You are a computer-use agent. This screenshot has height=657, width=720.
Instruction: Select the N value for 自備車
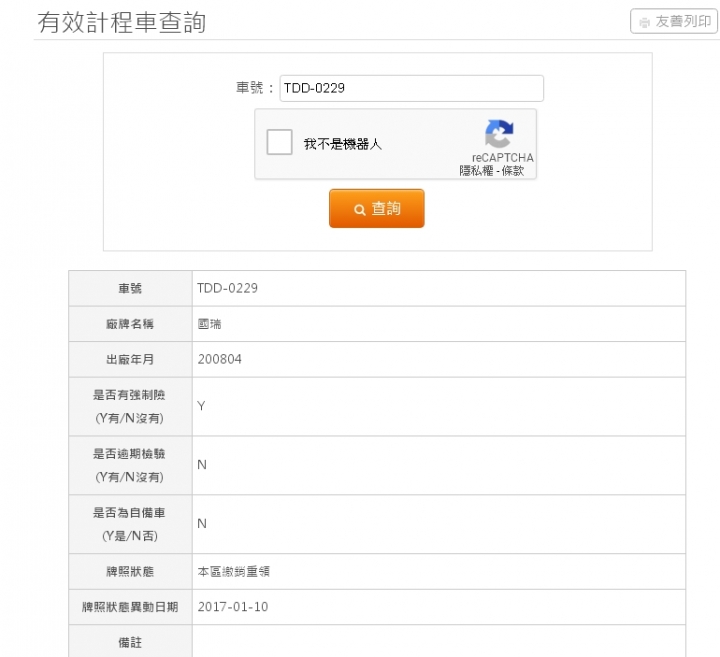[x=202, y=524]
